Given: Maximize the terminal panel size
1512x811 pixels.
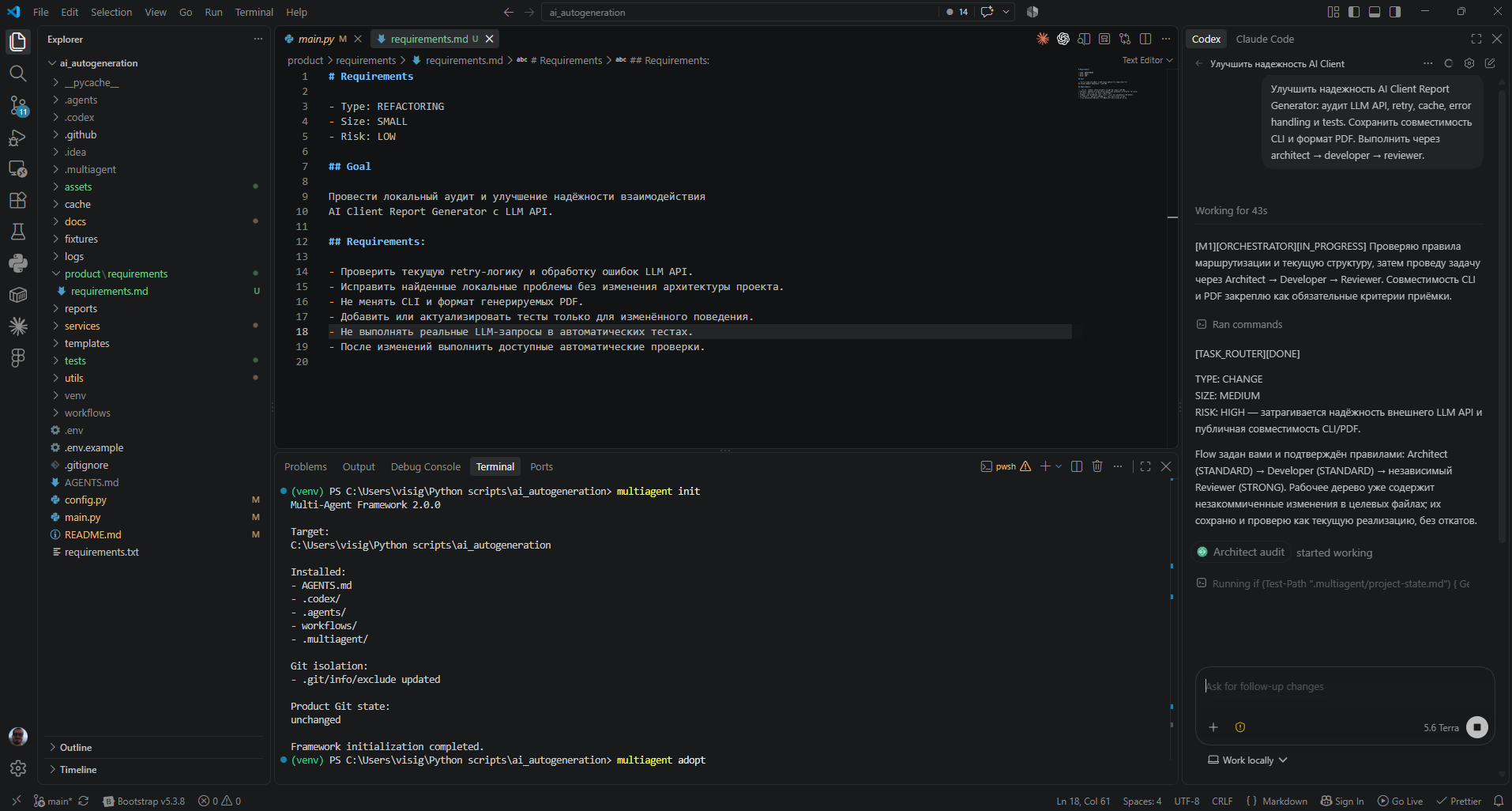Looking at the screenshot, I should (1145, 466).
